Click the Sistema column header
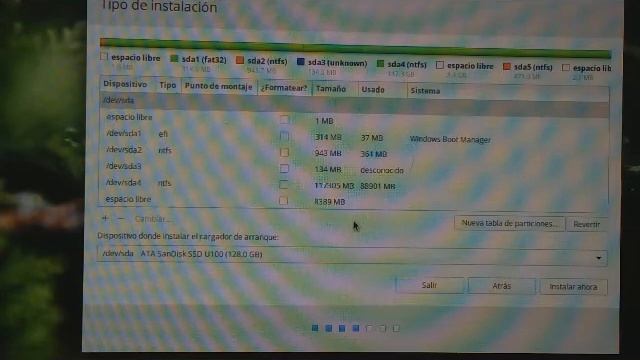 tap(425, 91)
